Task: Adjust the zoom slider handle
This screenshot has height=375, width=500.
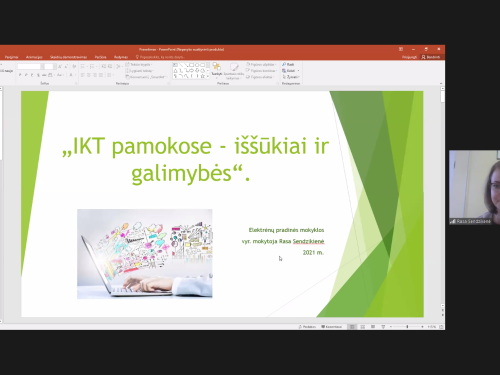Action: pyautogui.click(x=407, y=327)
